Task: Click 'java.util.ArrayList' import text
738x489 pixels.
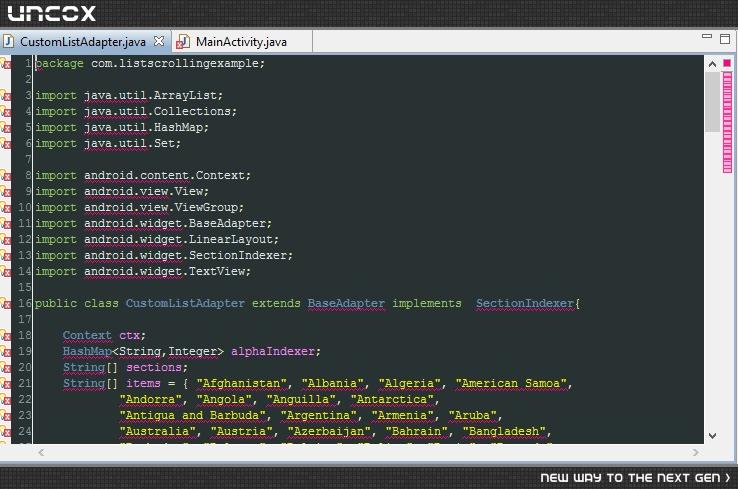Action: [150, 96]
